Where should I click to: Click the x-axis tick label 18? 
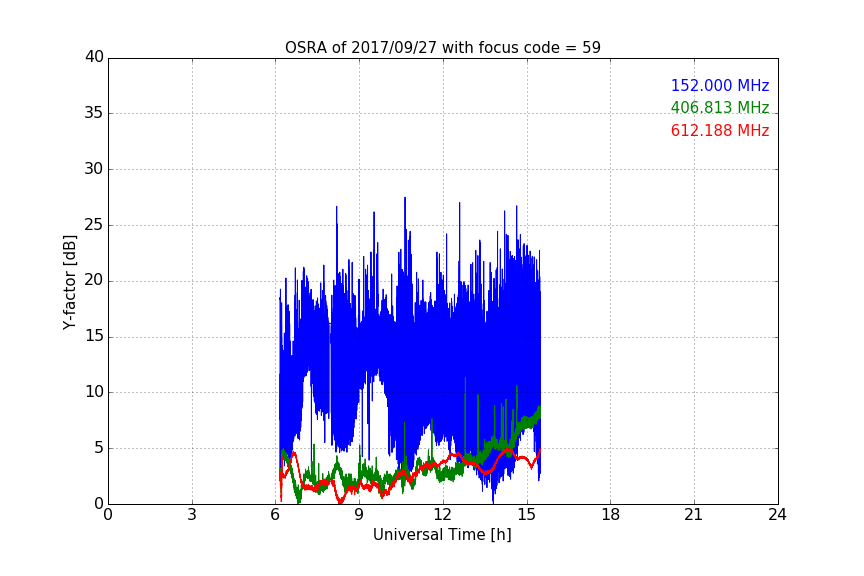click(x=611, y=515)
